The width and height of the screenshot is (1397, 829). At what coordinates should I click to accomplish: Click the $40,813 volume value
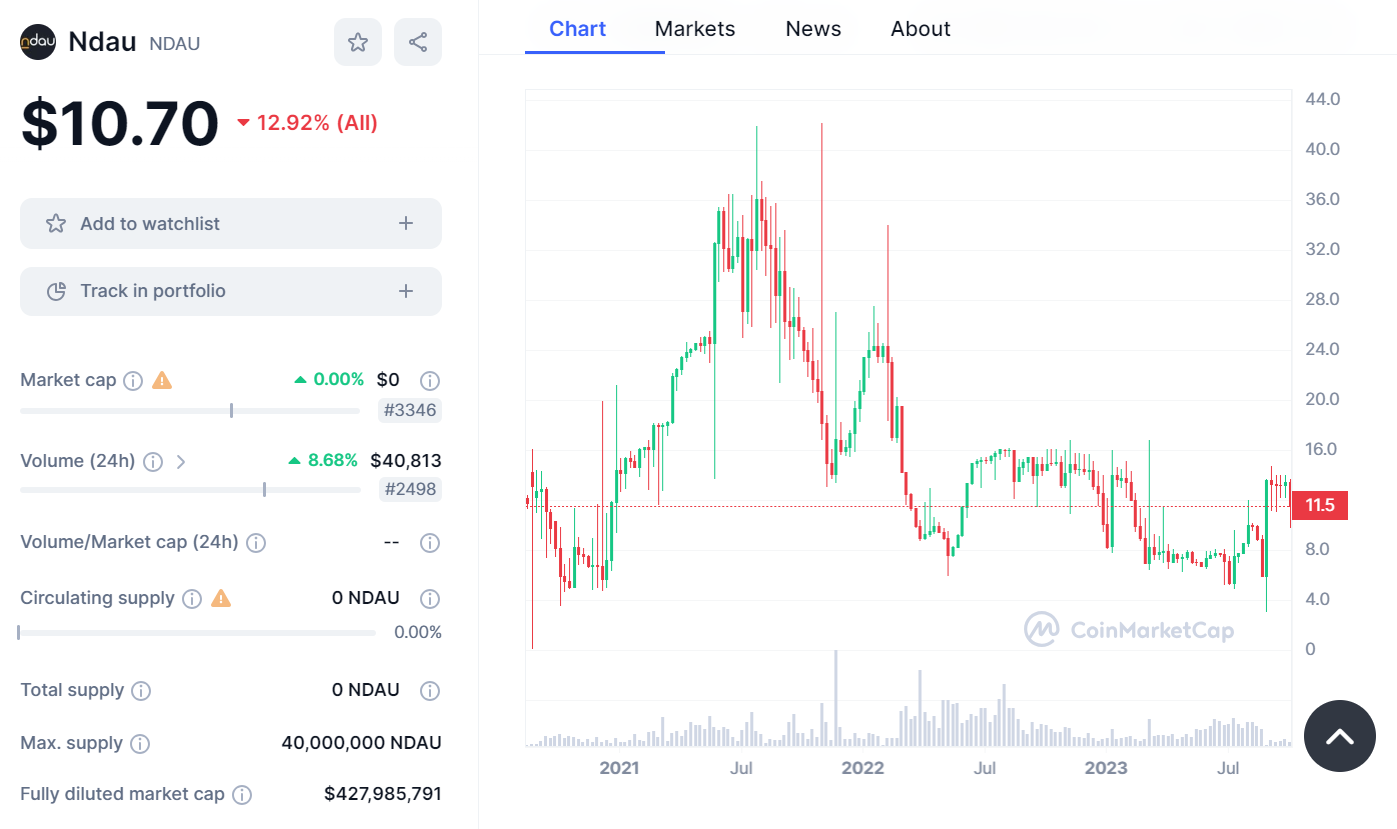click(x=405, y=461)
